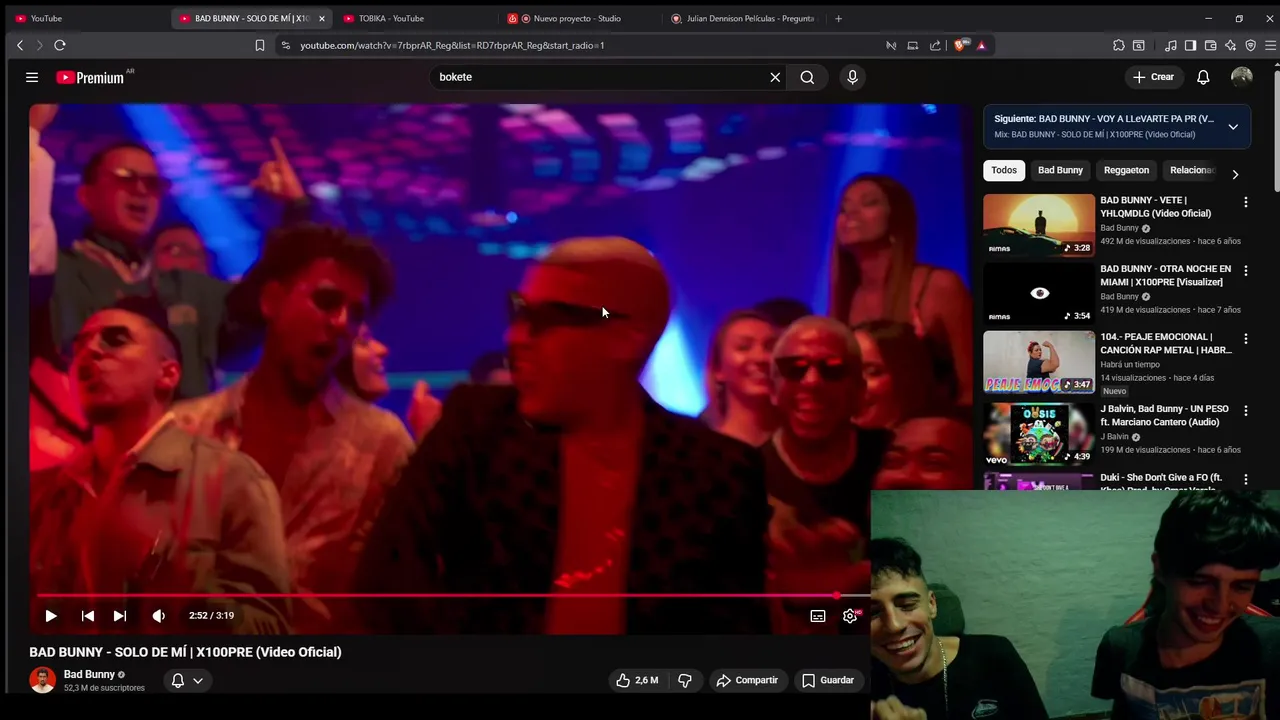
Task: Open the Bad Bunny channel avatar
Action: (x=42, y=680)
